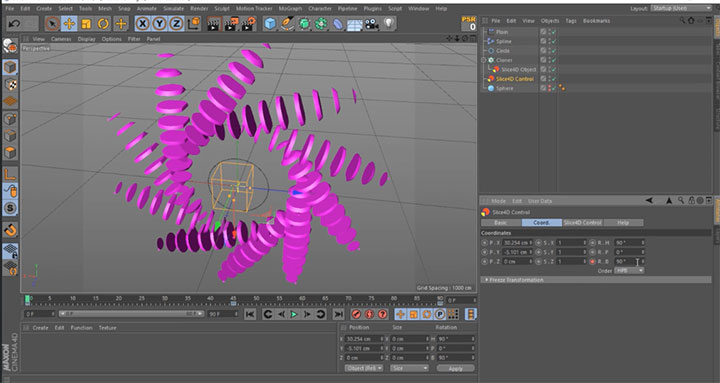Click the Sphere's tag icon
The height and width of the screenshot is (383, 720).
point(562,88)
